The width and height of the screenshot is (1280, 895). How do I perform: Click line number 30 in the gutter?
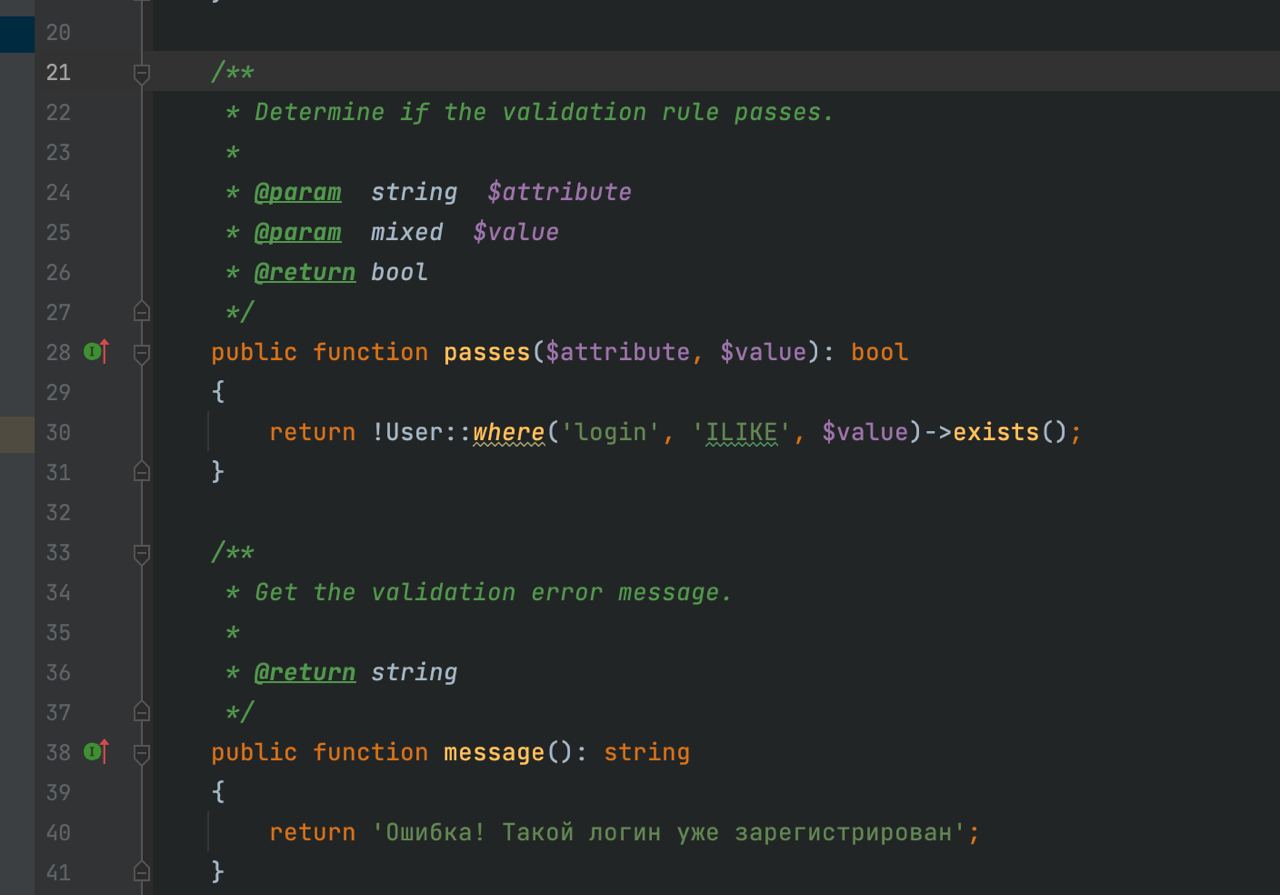click(58, 432)
